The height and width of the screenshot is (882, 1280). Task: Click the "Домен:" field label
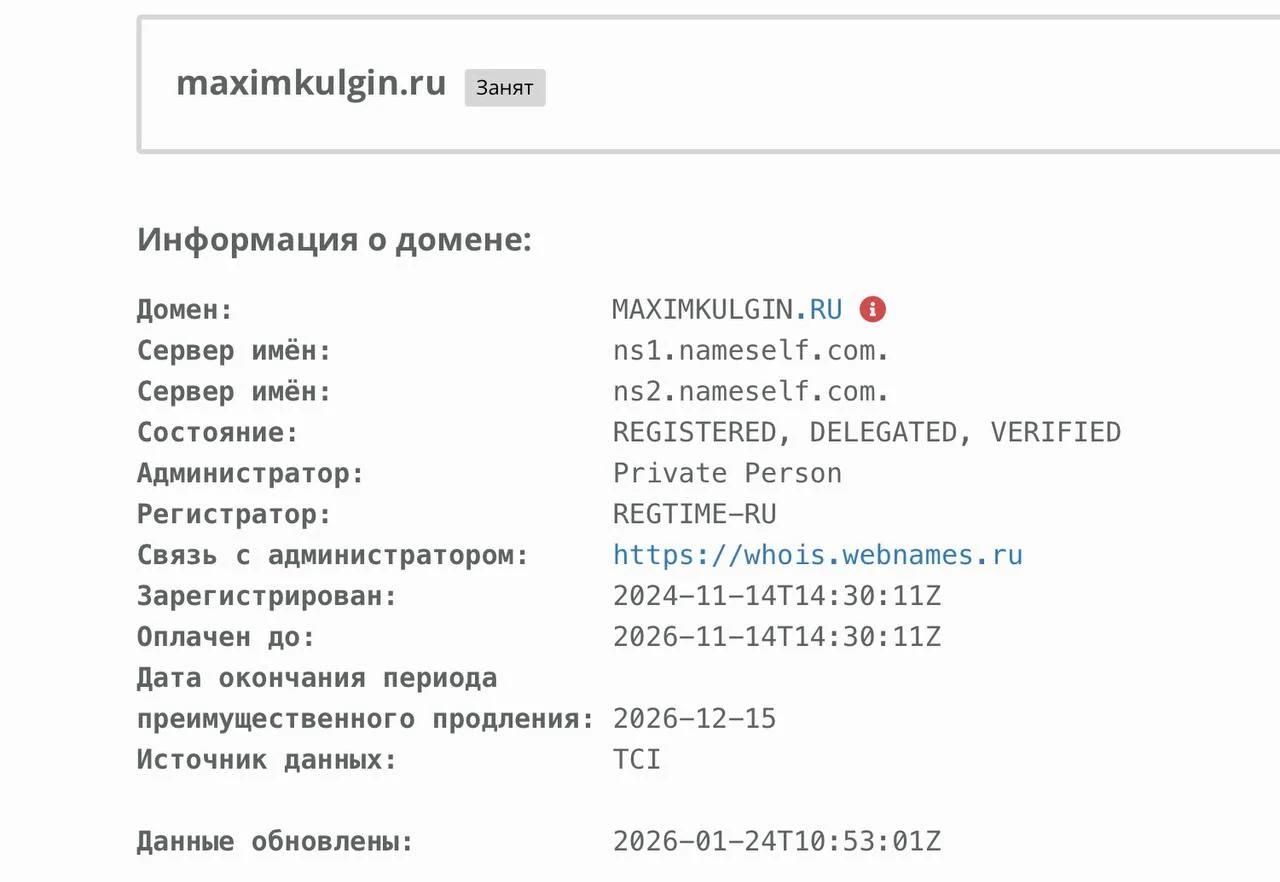pos(185,310)
